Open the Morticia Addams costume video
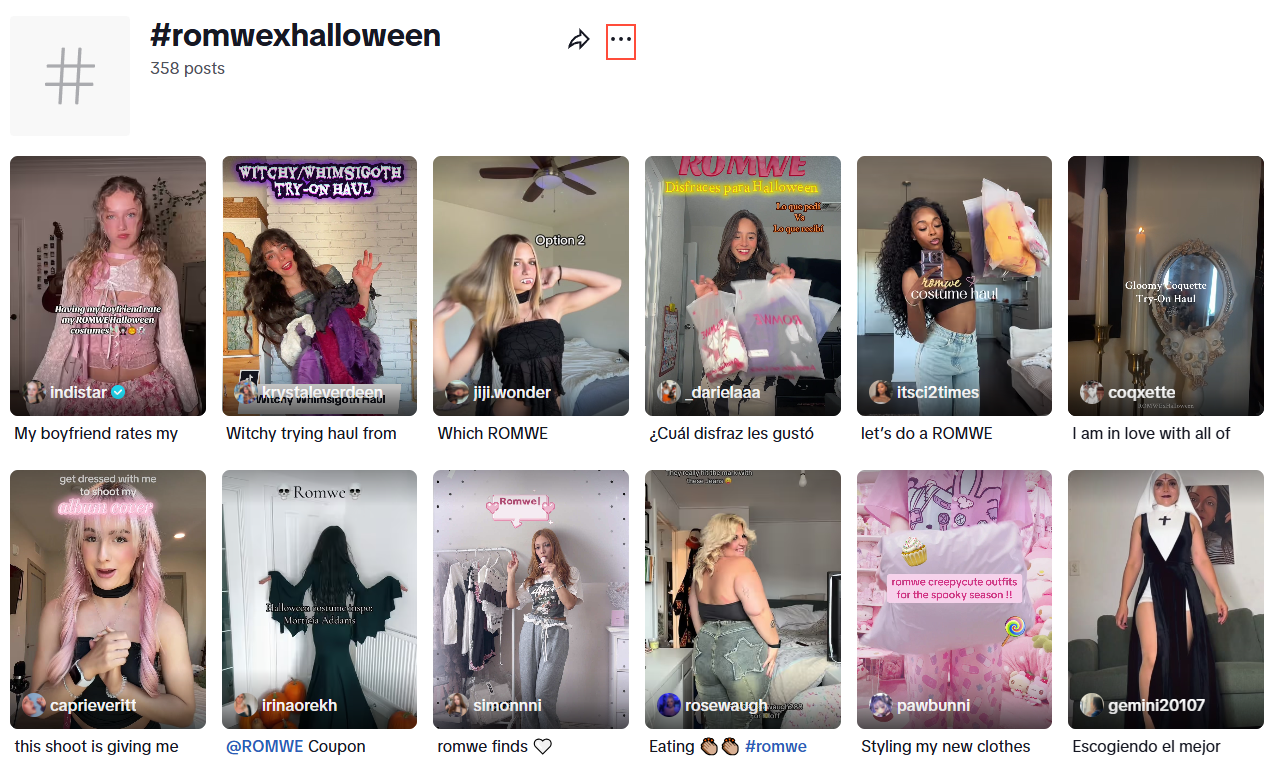The height and width of the screenshot is (768, 1273). click(320, 599)
